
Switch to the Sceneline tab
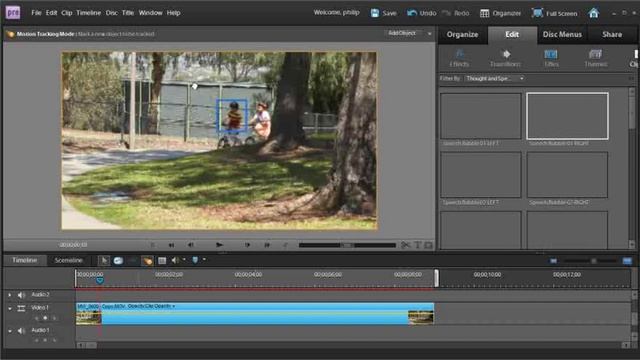(68, 260)
